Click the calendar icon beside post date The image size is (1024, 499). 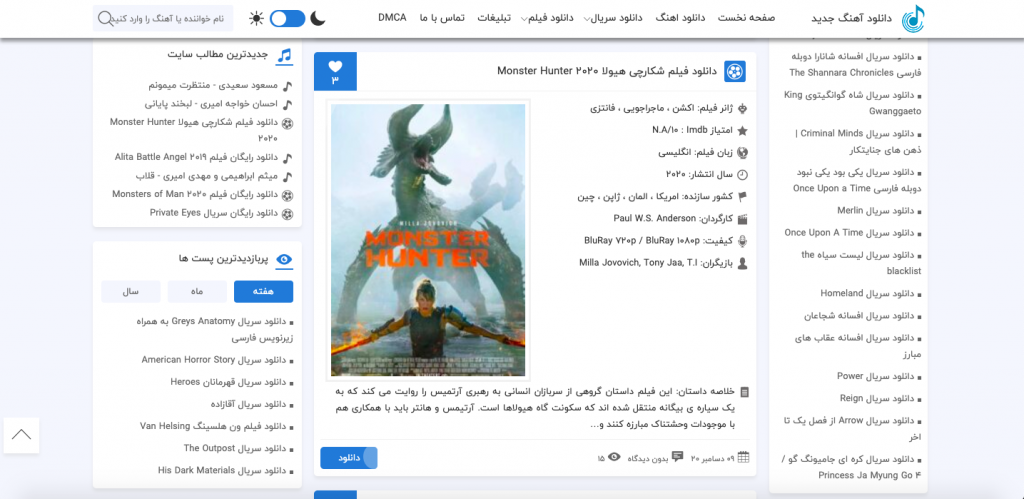(x=743, y=457)
